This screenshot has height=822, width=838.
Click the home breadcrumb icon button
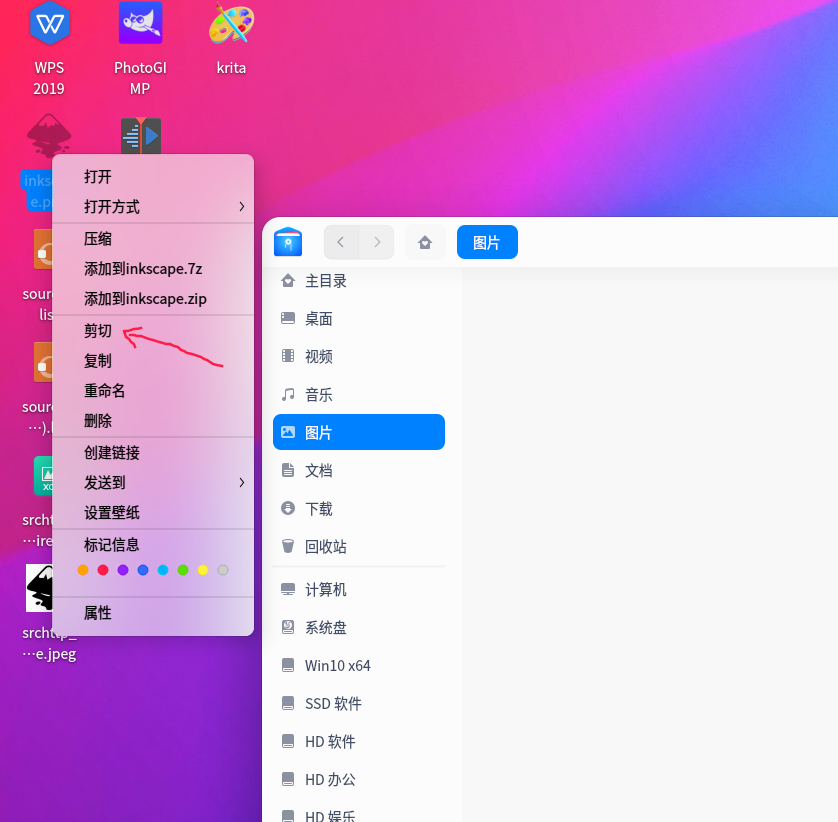coord(425,242)
